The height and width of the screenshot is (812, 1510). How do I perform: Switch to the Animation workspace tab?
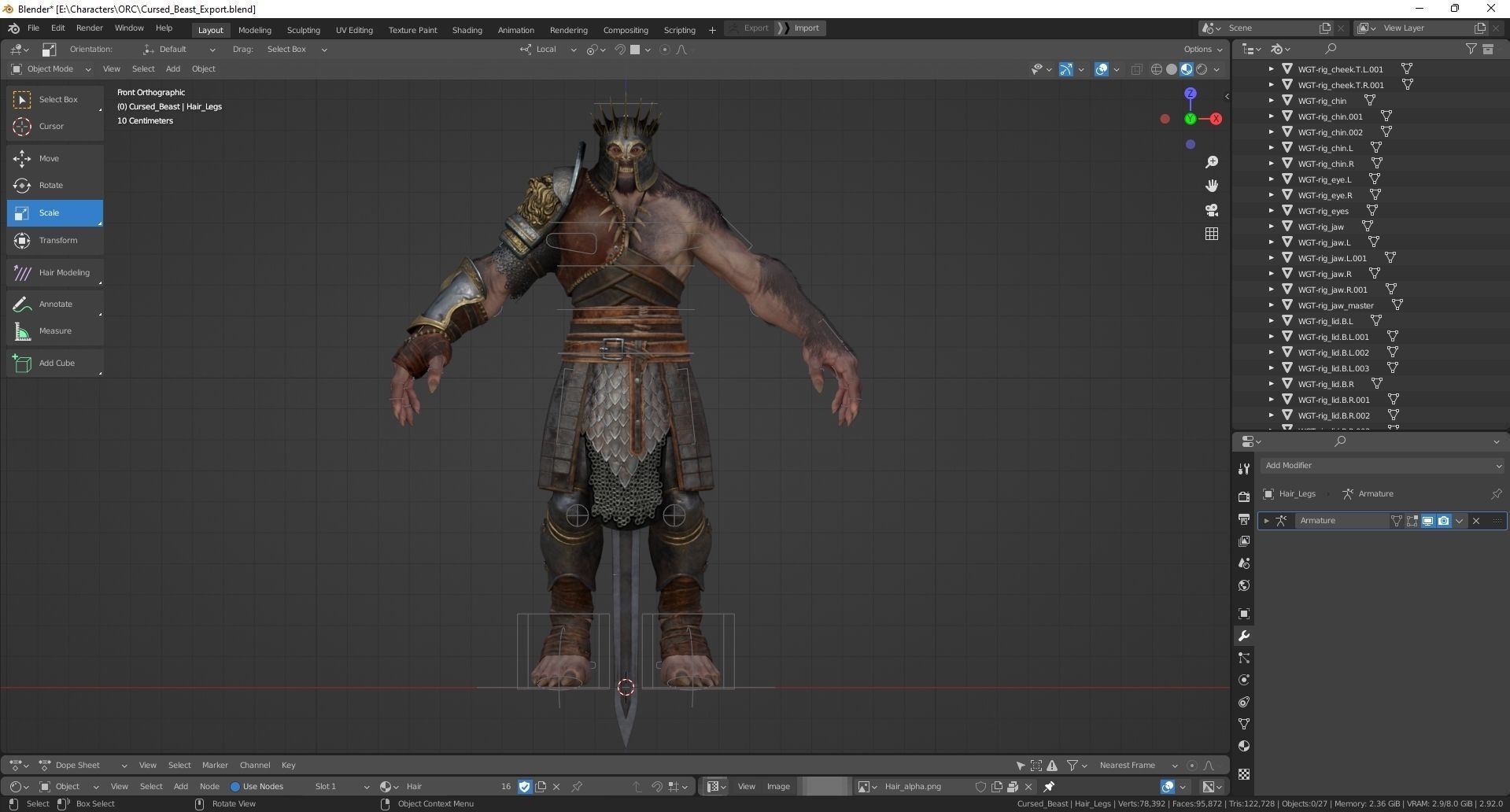[x=515, y=30]
